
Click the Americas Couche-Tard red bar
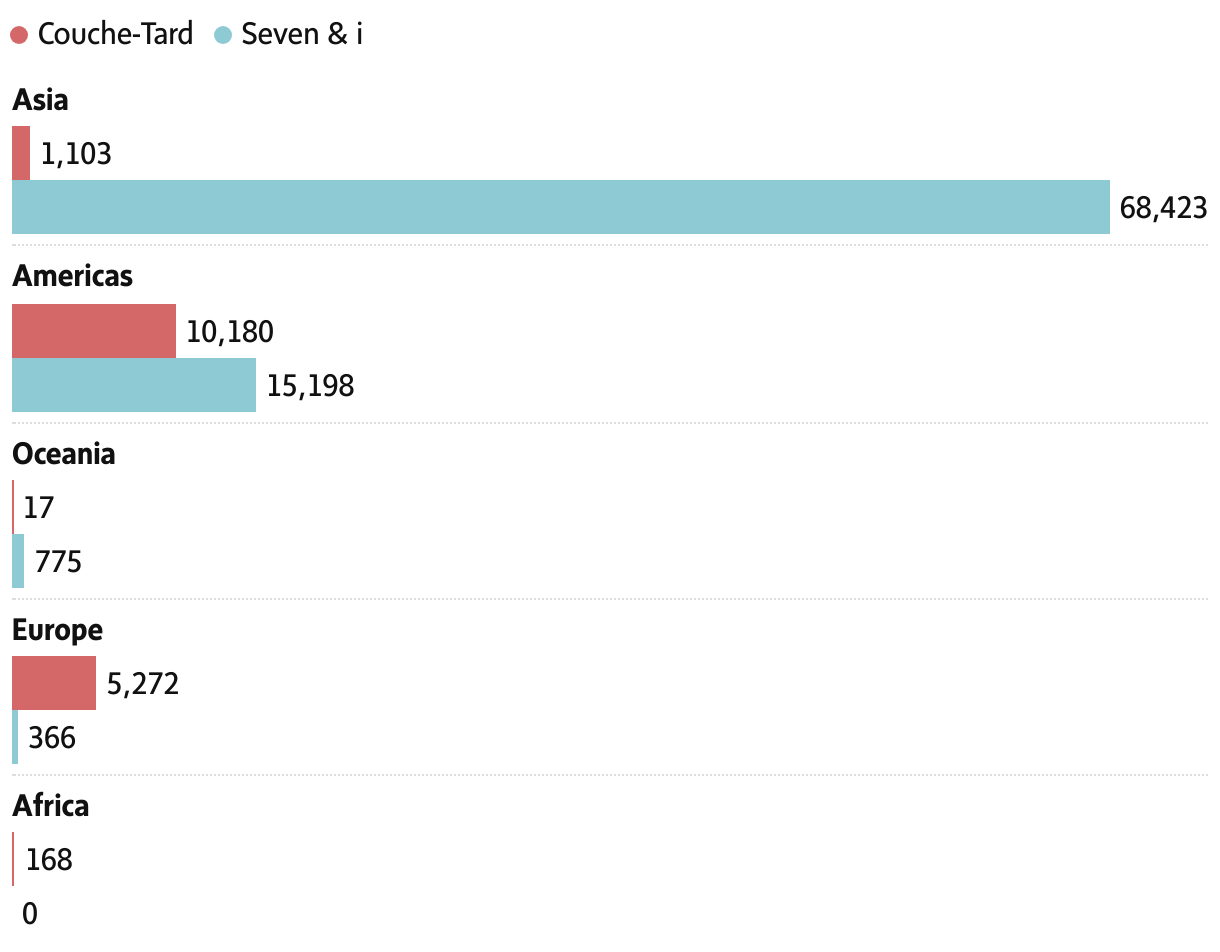coord(94,331)
